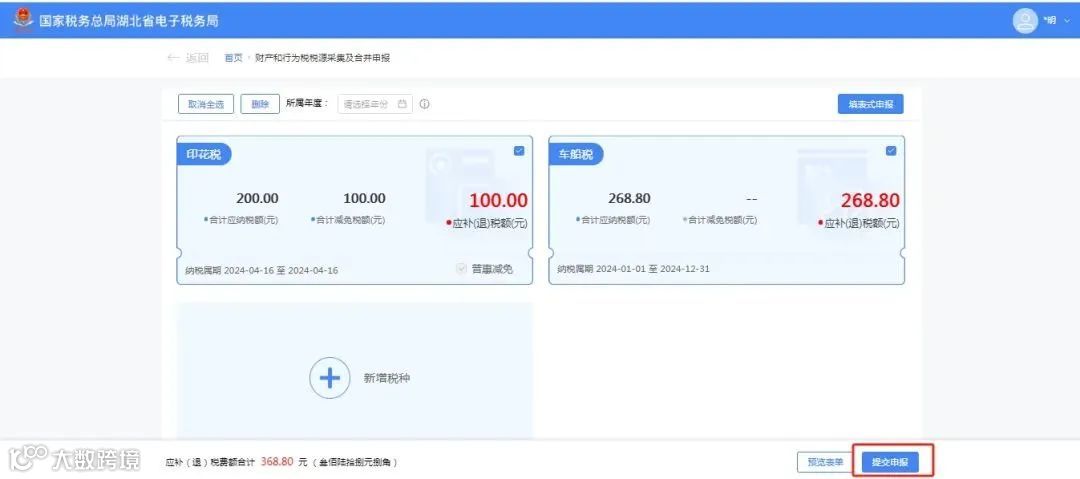Click 提交申报 button
Screen dimensions: 1080x479
pyautogui.click(x=890, y=462)
